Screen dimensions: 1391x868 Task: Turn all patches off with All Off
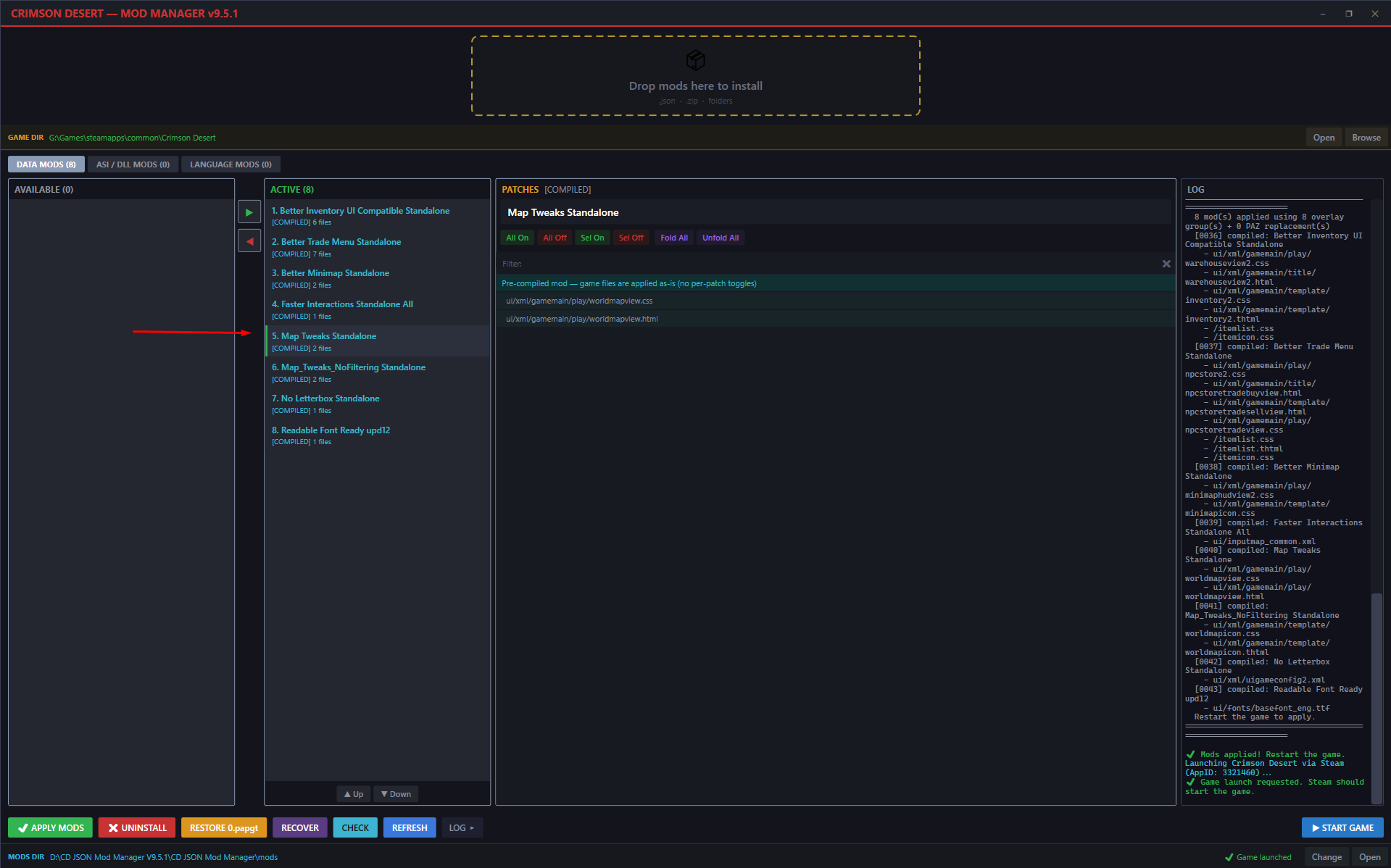[x=555, y=238]
